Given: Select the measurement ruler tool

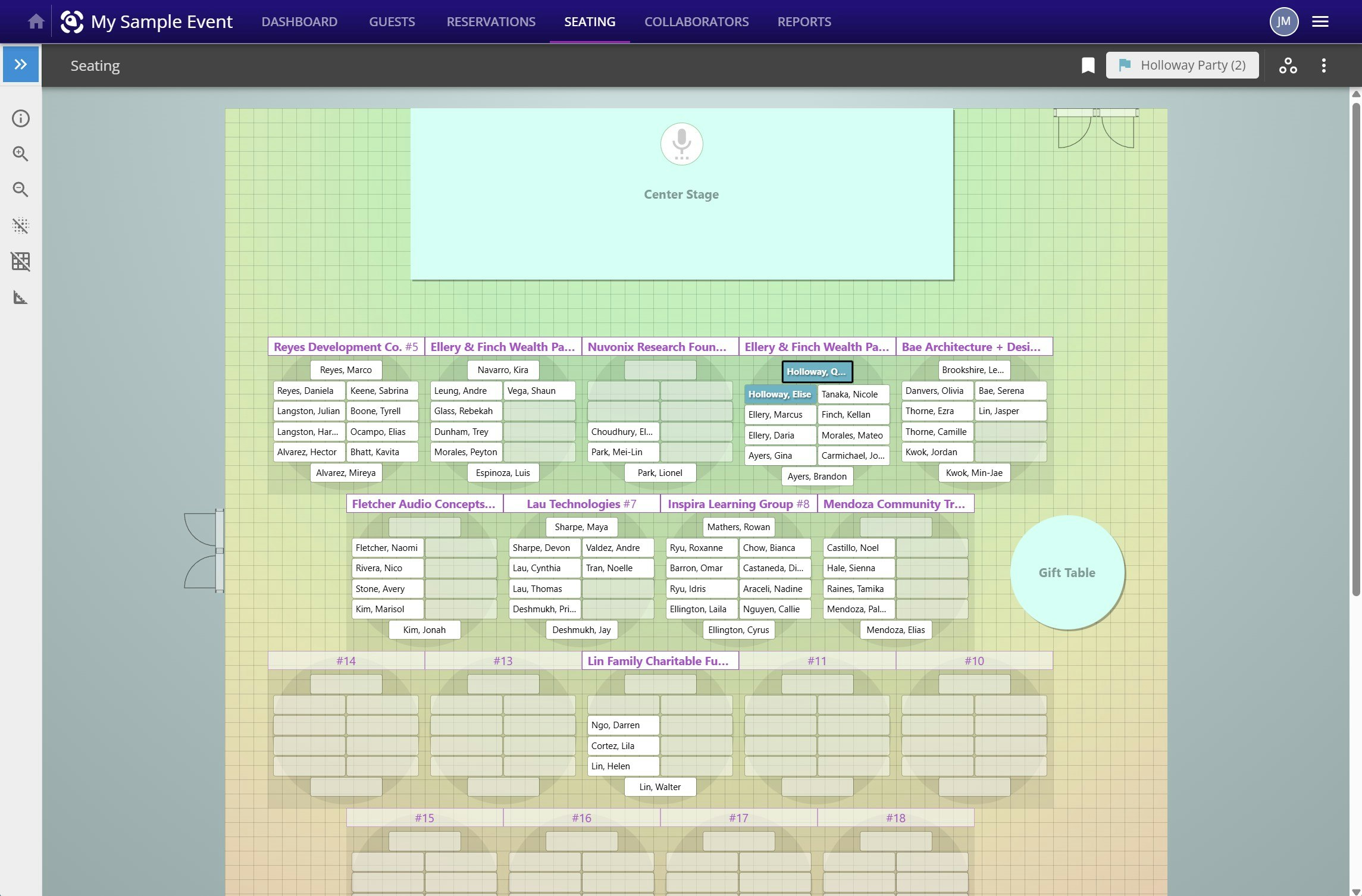Looking at the screenshot, I should tap(21, 297).
